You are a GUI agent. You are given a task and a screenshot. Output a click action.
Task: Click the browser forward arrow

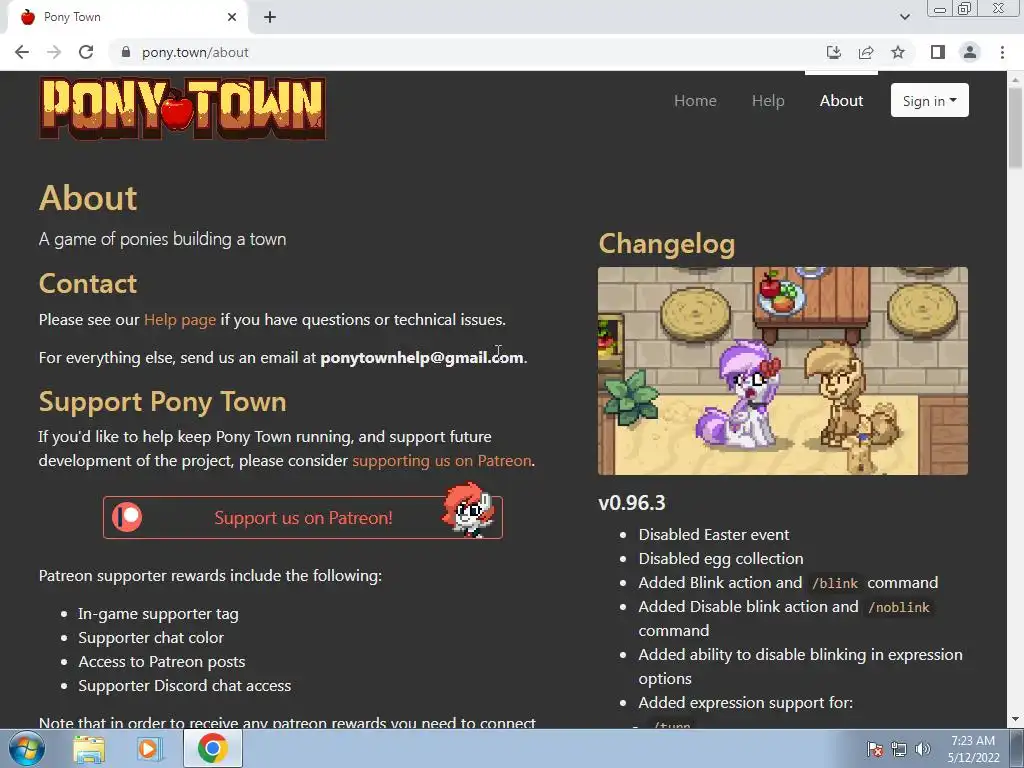(54, 52)
